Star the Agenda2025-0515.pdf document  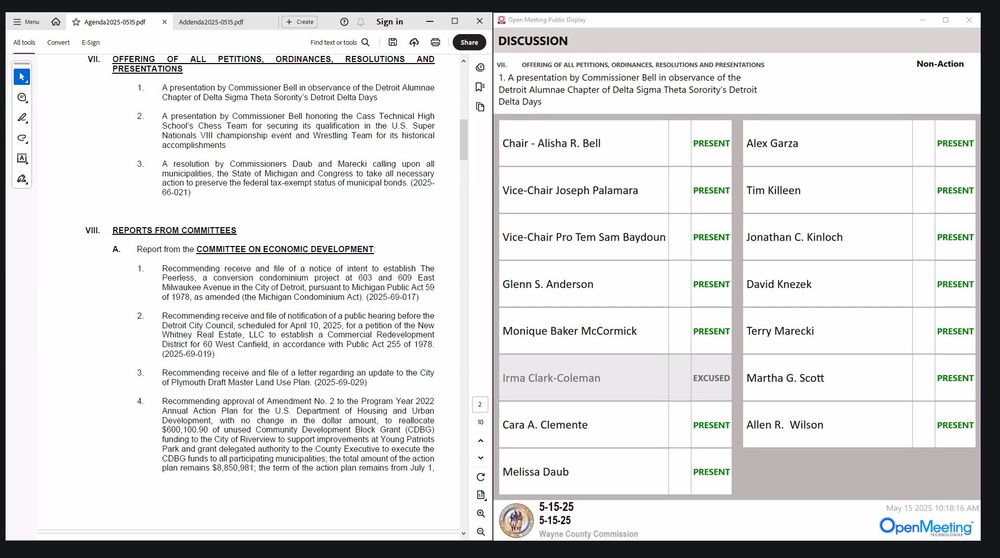[77, 22]
